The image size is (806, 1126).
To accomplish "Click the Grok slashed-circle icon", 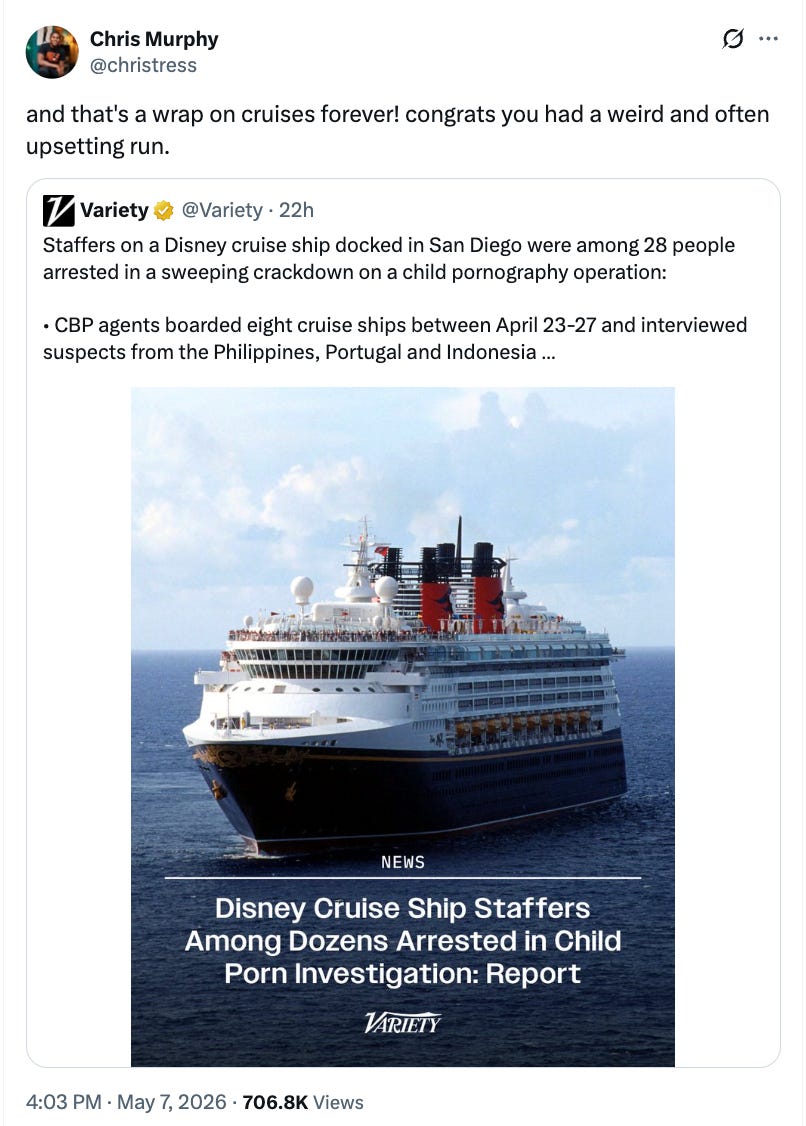I will (732, 39).
